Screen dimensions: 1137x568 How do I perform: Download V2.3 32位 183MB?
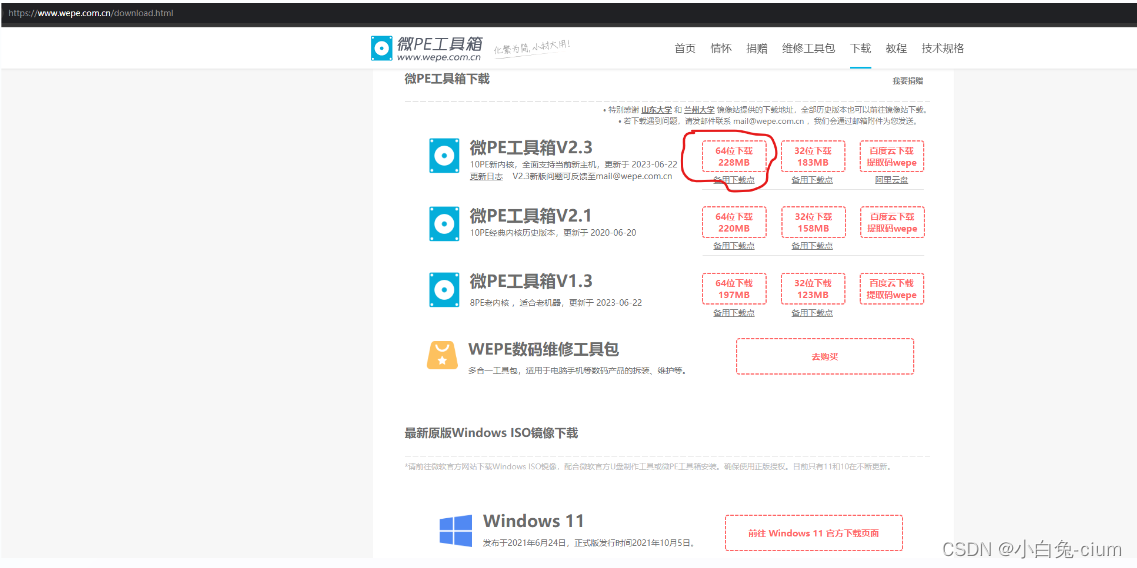(x=812, y=157)
